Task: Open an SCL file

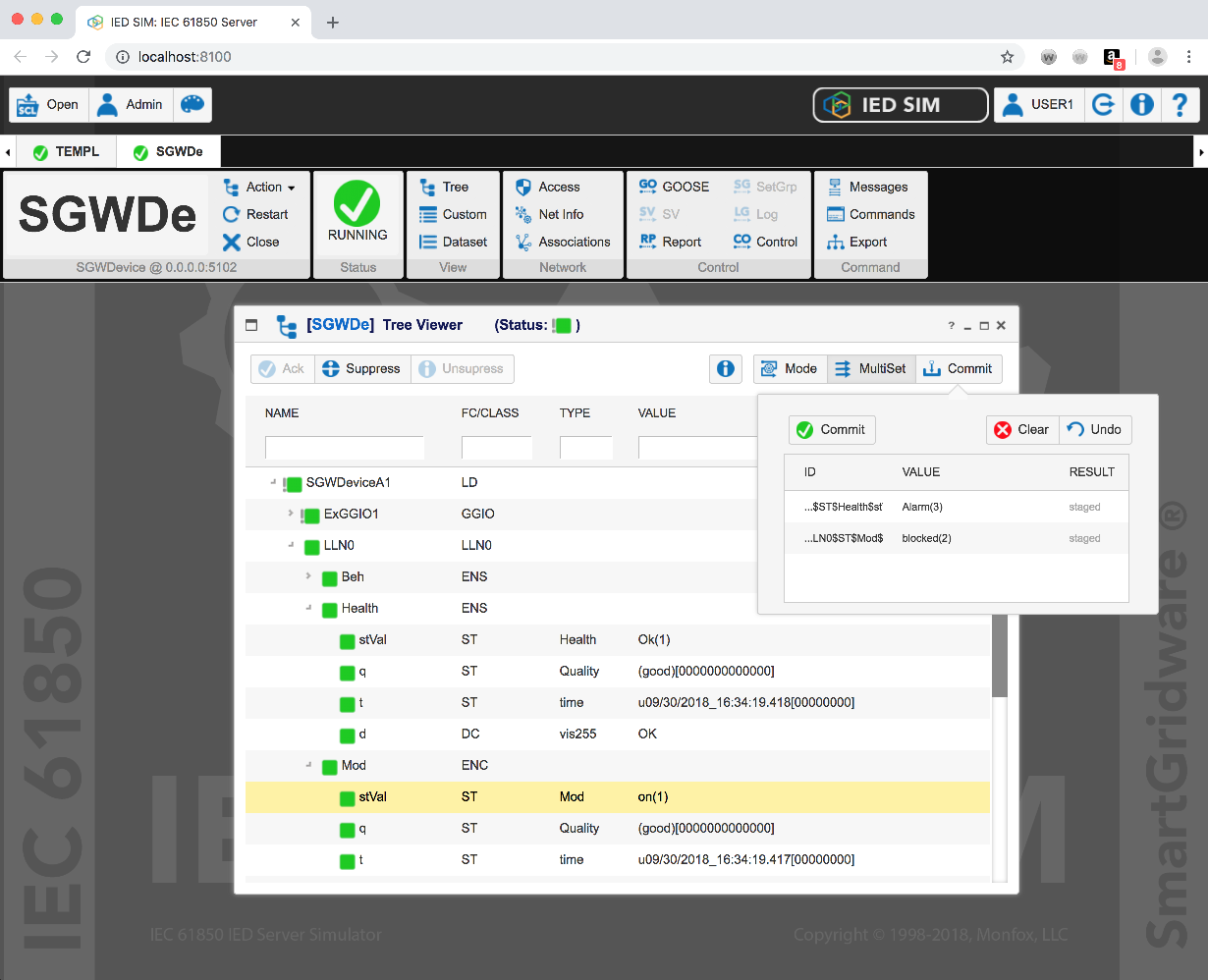Action: [49, 105]
